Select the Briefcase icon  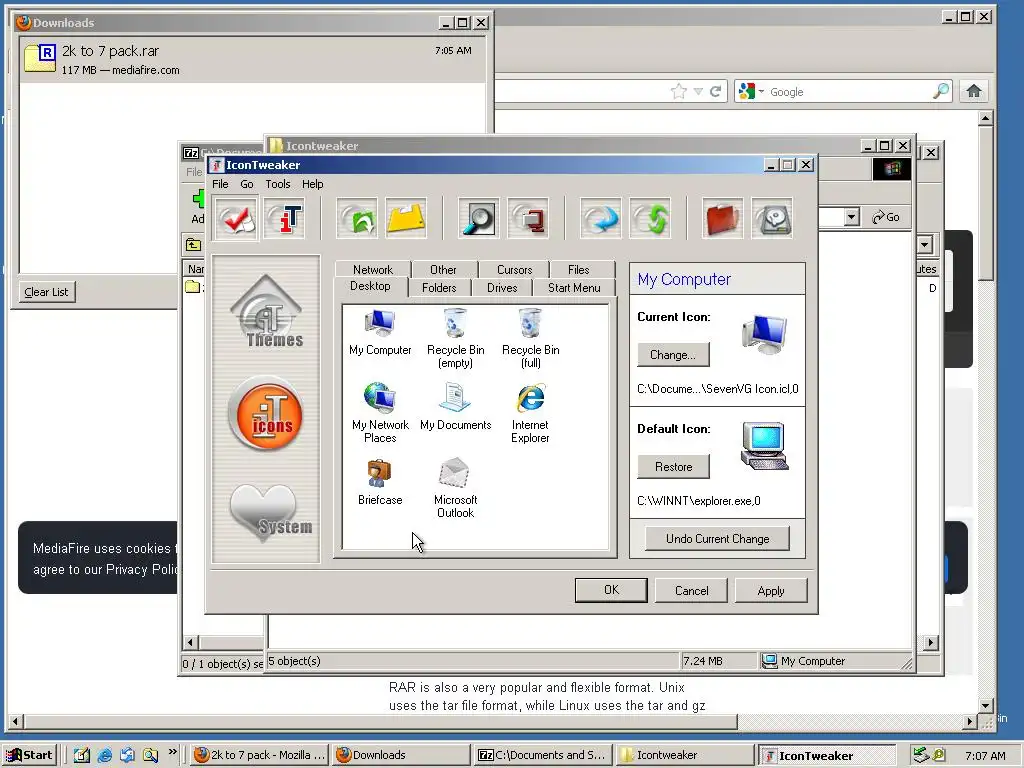[x=380, y=482]
